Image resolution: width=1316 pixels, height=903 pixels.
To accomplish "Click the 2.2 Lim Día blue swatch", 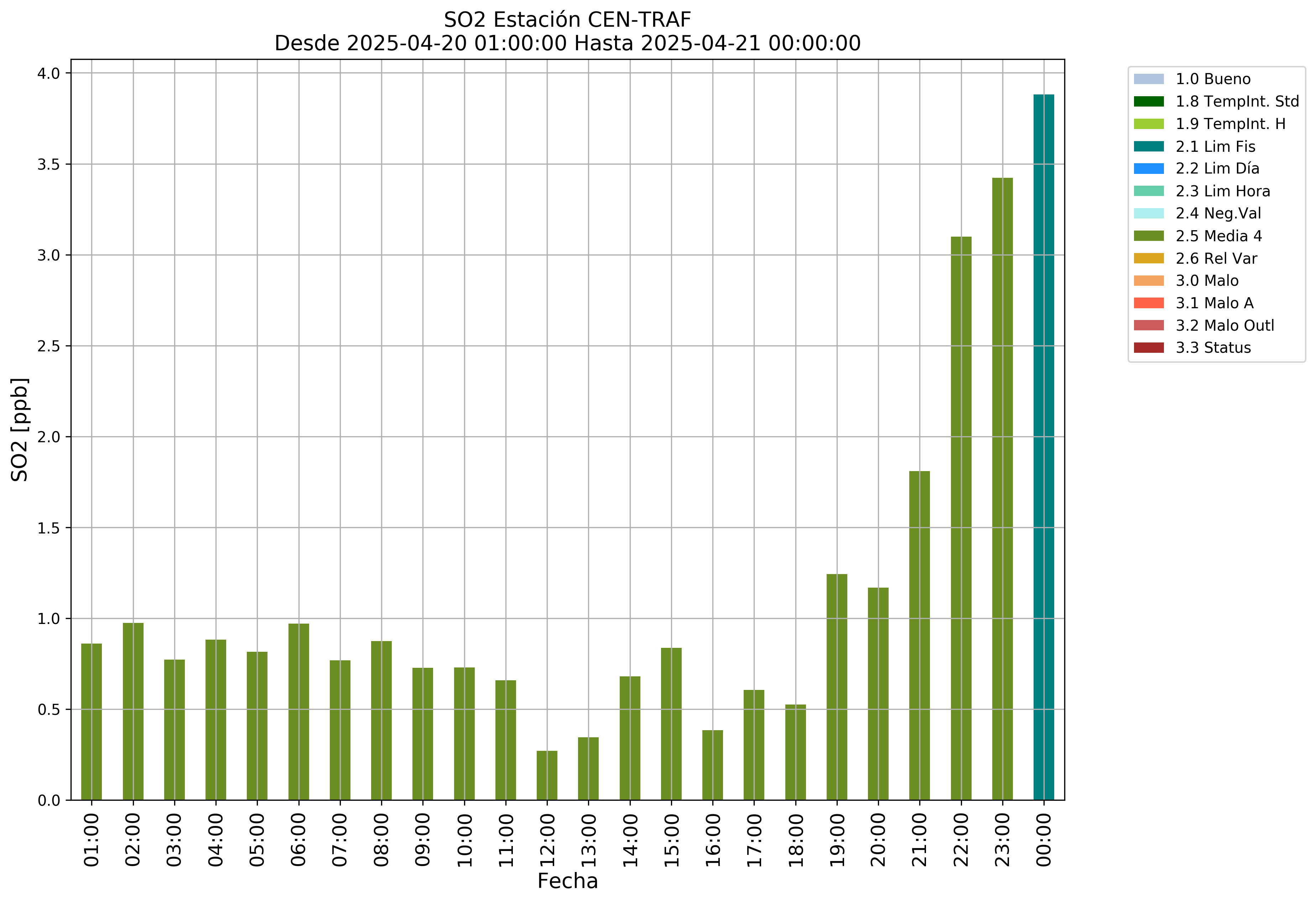I will [1148, 169].
